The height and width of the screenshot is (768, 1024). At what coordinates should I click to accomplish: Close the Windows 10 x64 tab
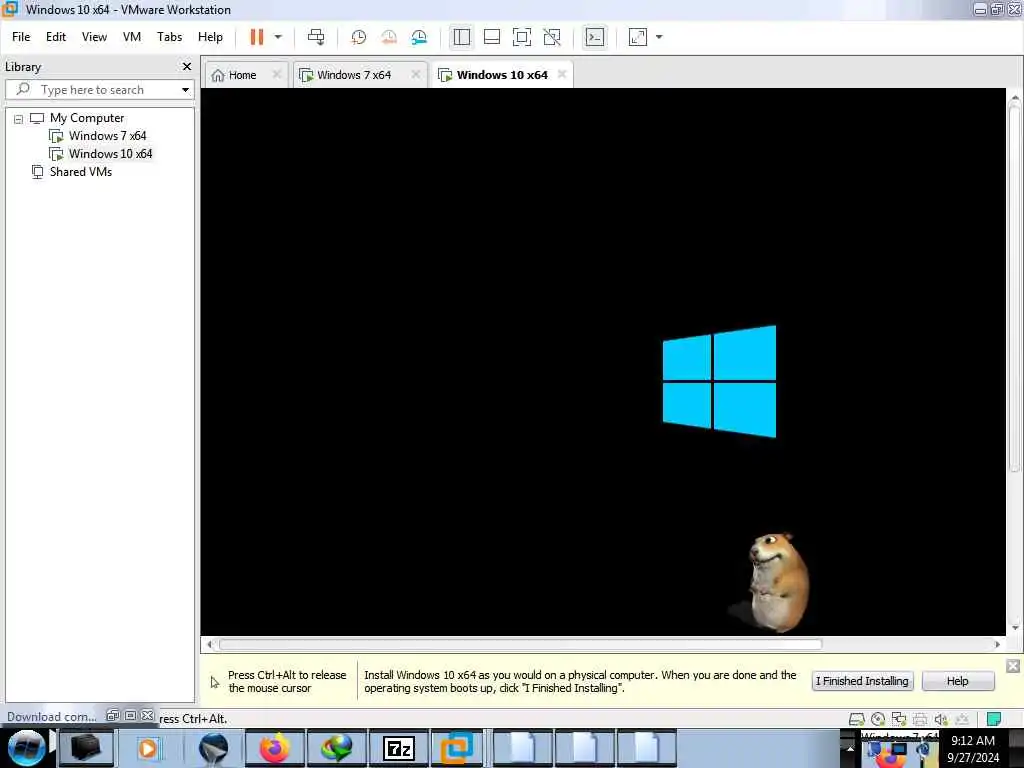point(562,74)
